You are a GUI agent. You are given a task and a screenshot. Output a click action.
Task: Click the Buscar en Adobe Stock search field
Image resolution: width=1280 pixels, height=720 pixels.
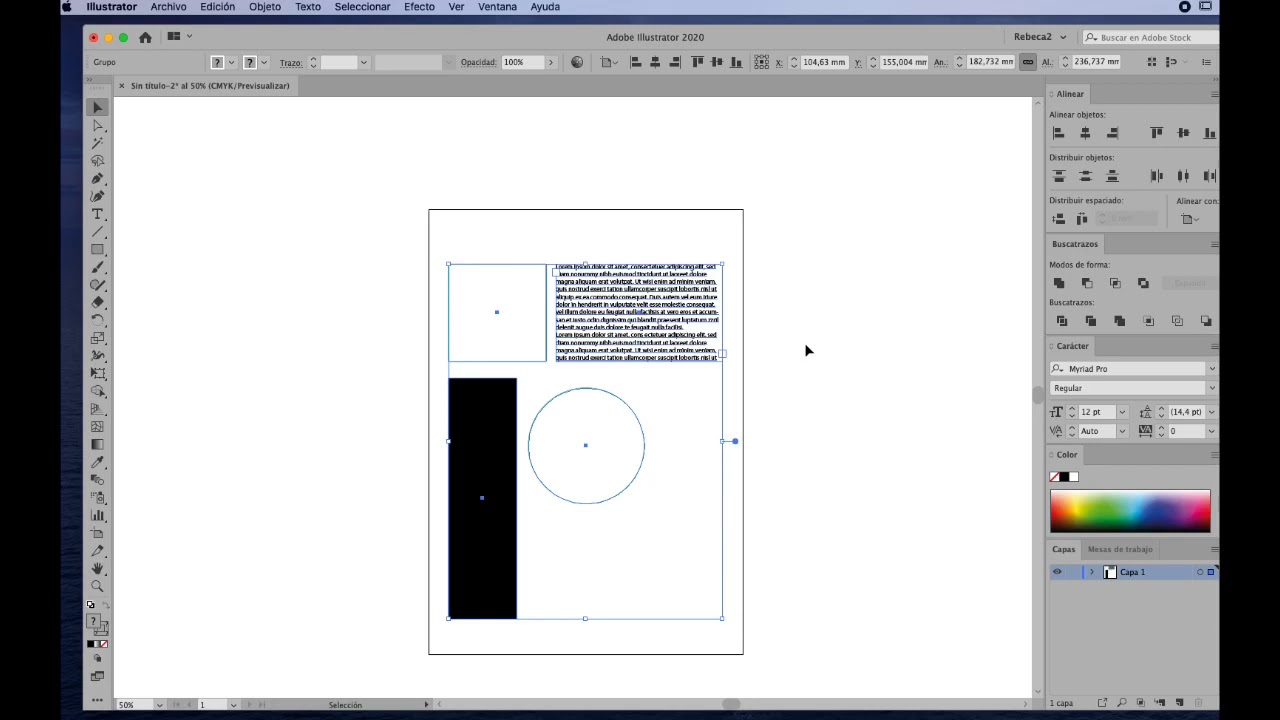(x=1151, y=37)
